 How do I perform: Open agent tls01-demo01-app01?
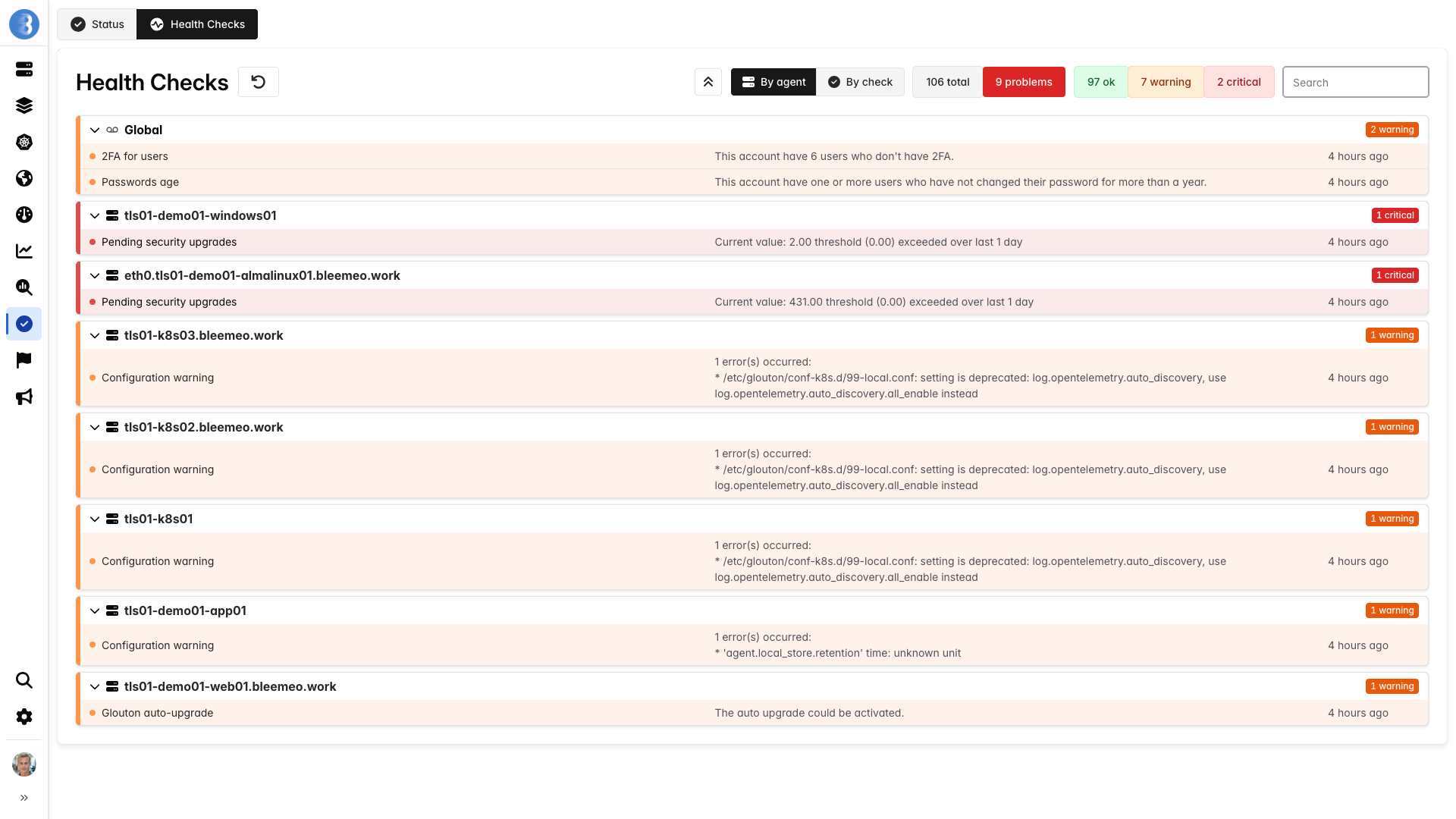click(185, 610)
